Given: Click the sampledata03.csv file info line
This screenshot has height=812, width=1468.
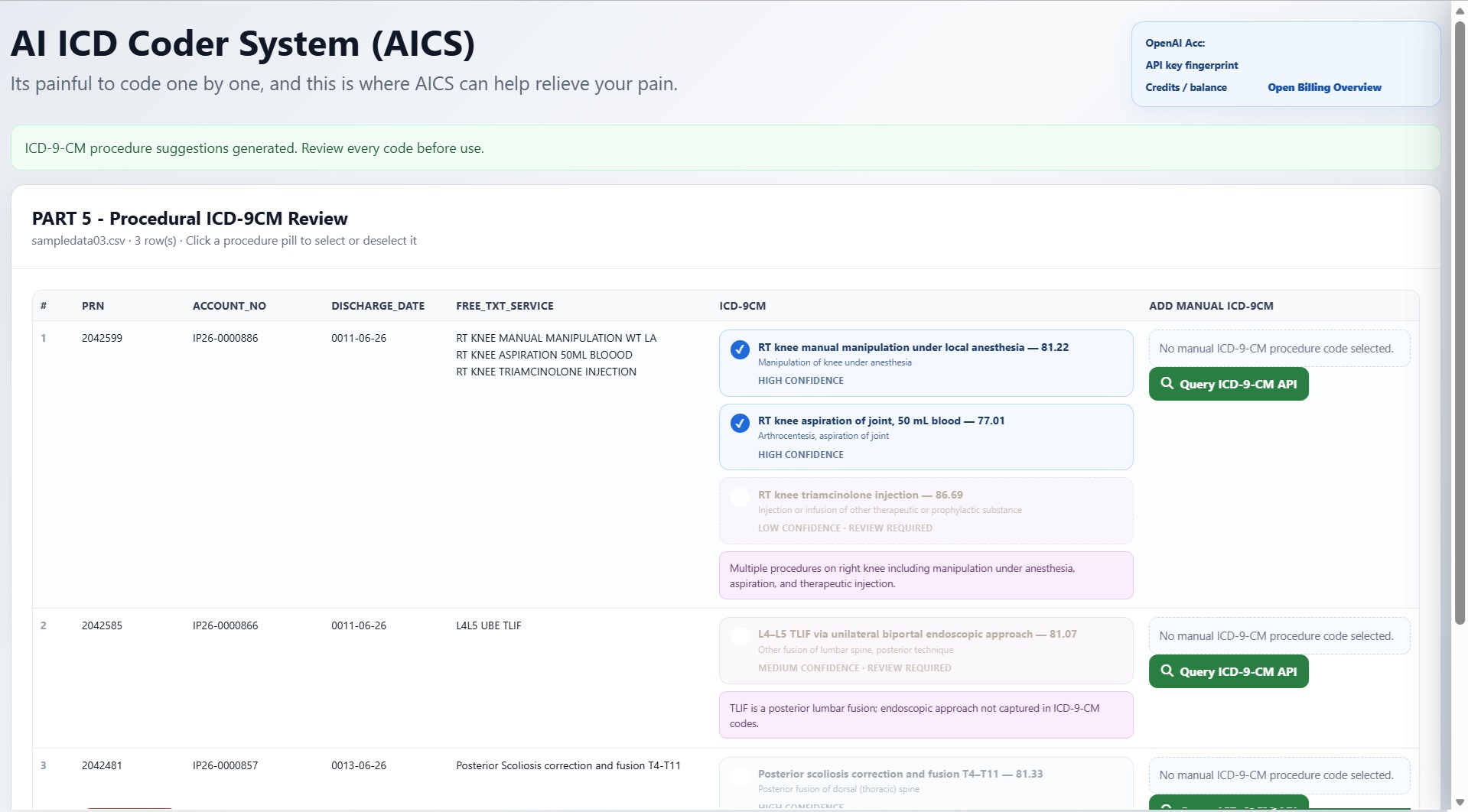Looking at the screenshot, I should point(224,241).
